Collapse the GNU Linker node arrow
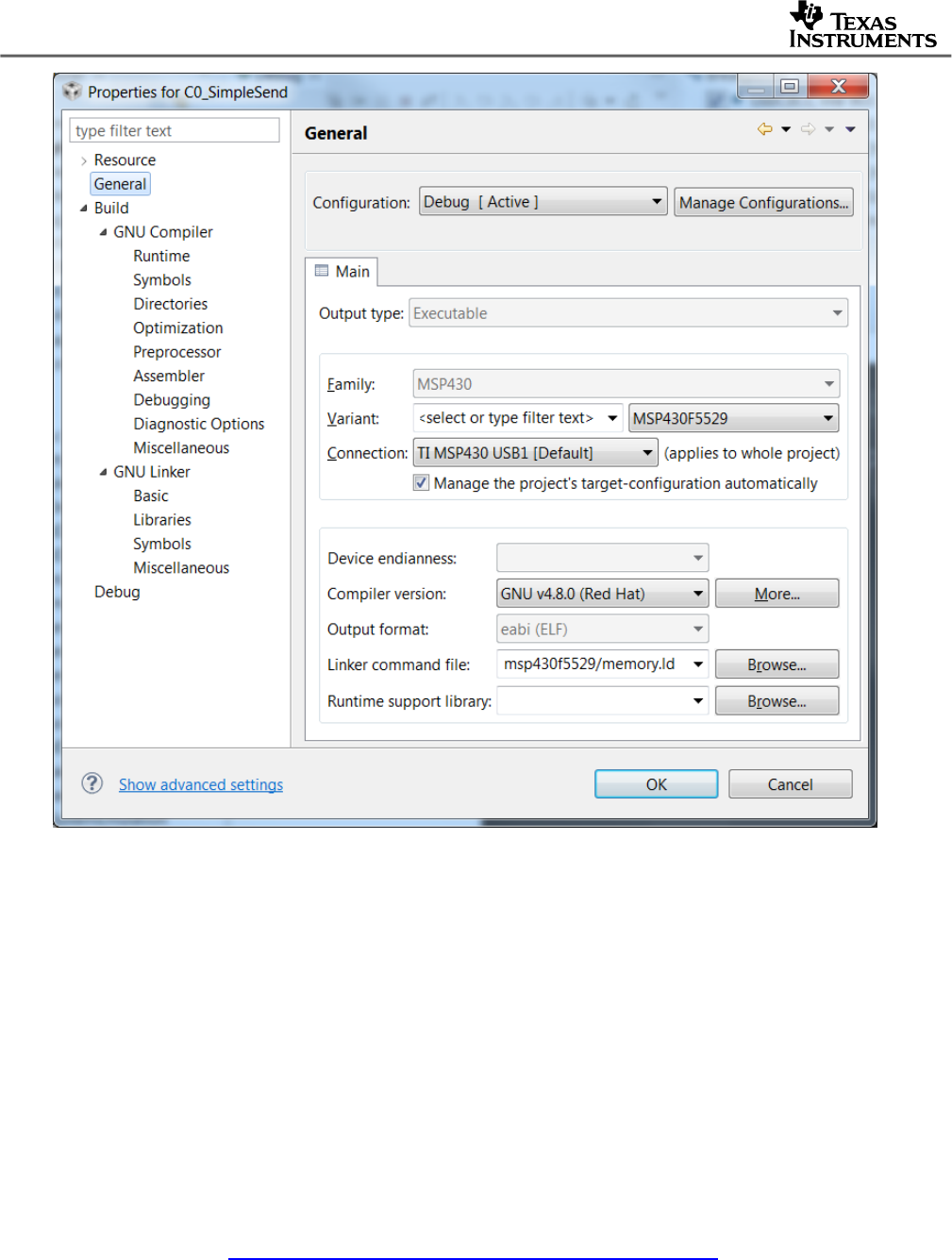 103,472
